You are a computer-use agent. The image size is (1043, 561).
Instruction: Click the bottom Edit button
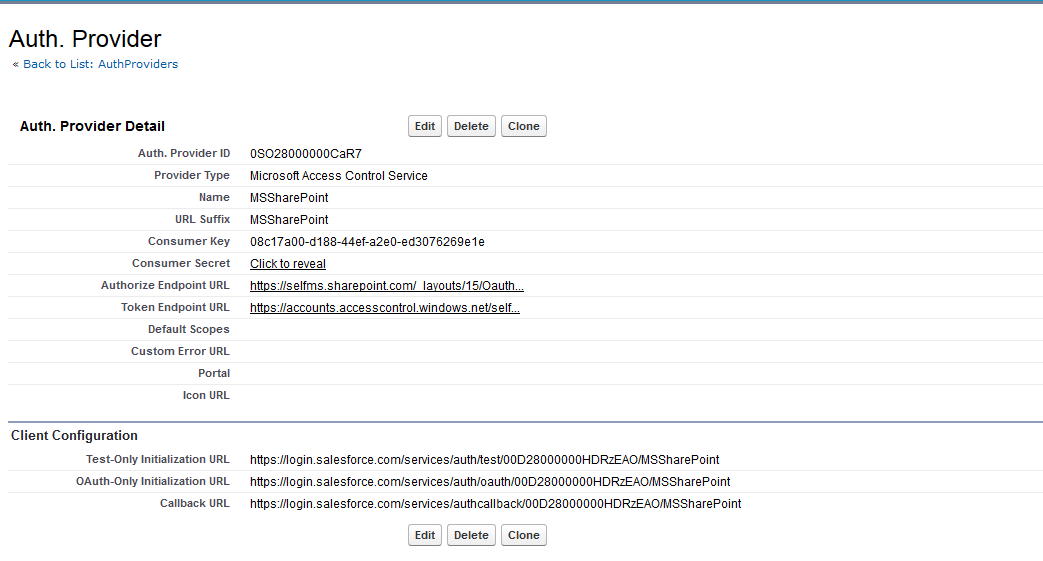click(424, 534)
